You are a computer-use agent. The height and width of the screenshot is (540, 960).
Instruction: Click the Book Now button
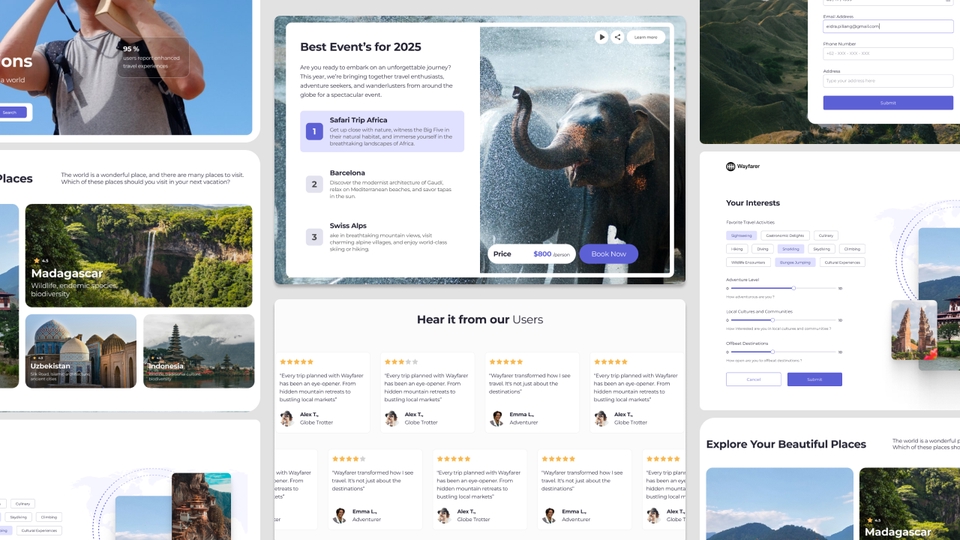[609, 253]
